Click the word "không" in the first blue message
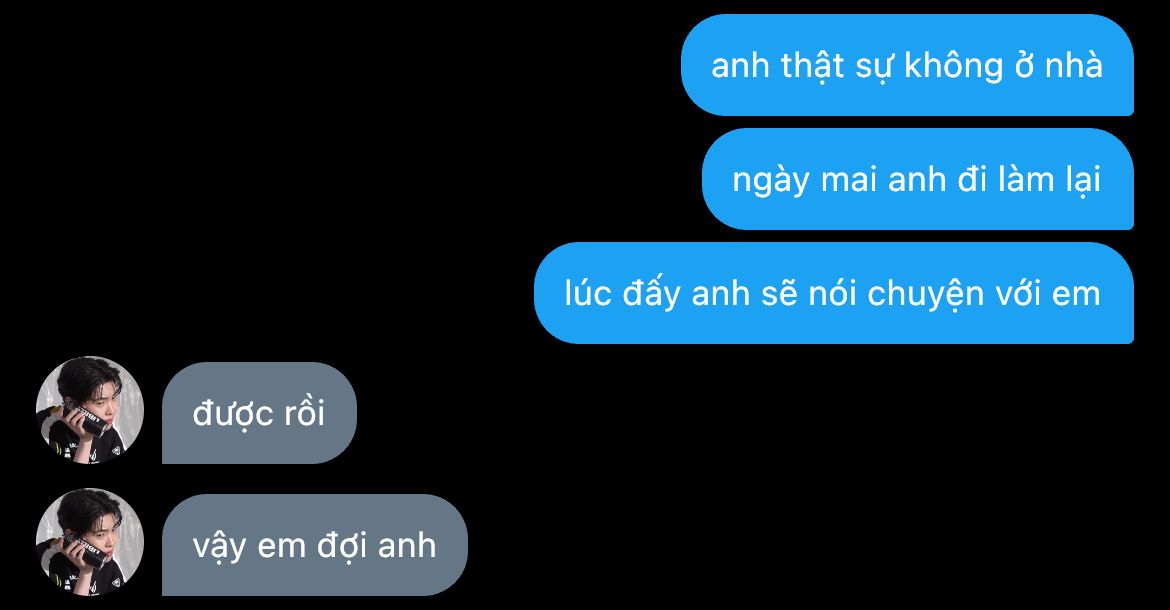This screenshot has width=1170, height=610. (x=954, y=66)
